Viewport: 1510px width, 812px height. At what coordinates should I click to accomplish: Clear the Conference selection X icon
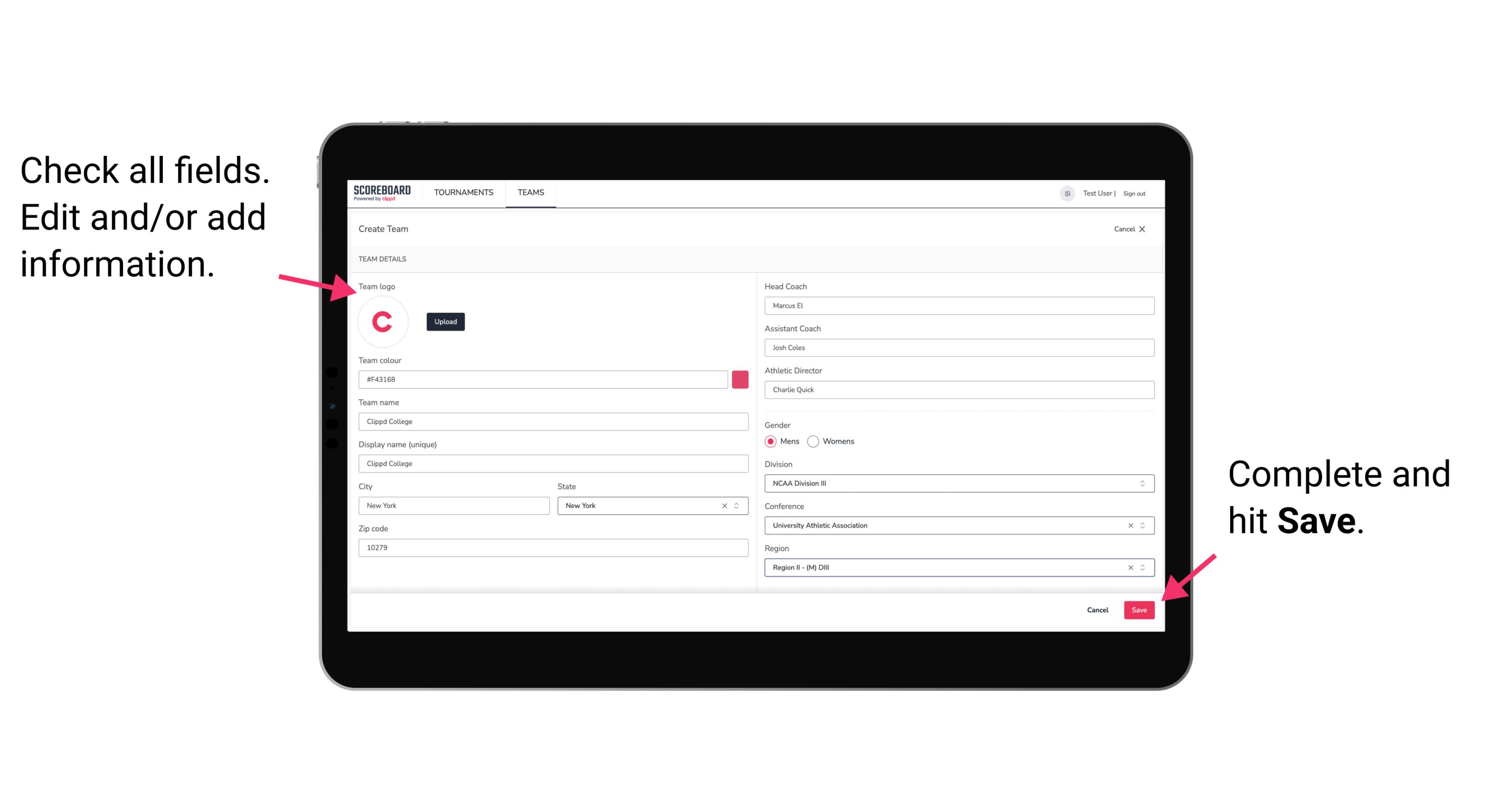pyautogui.click(x=1128, y=525)
